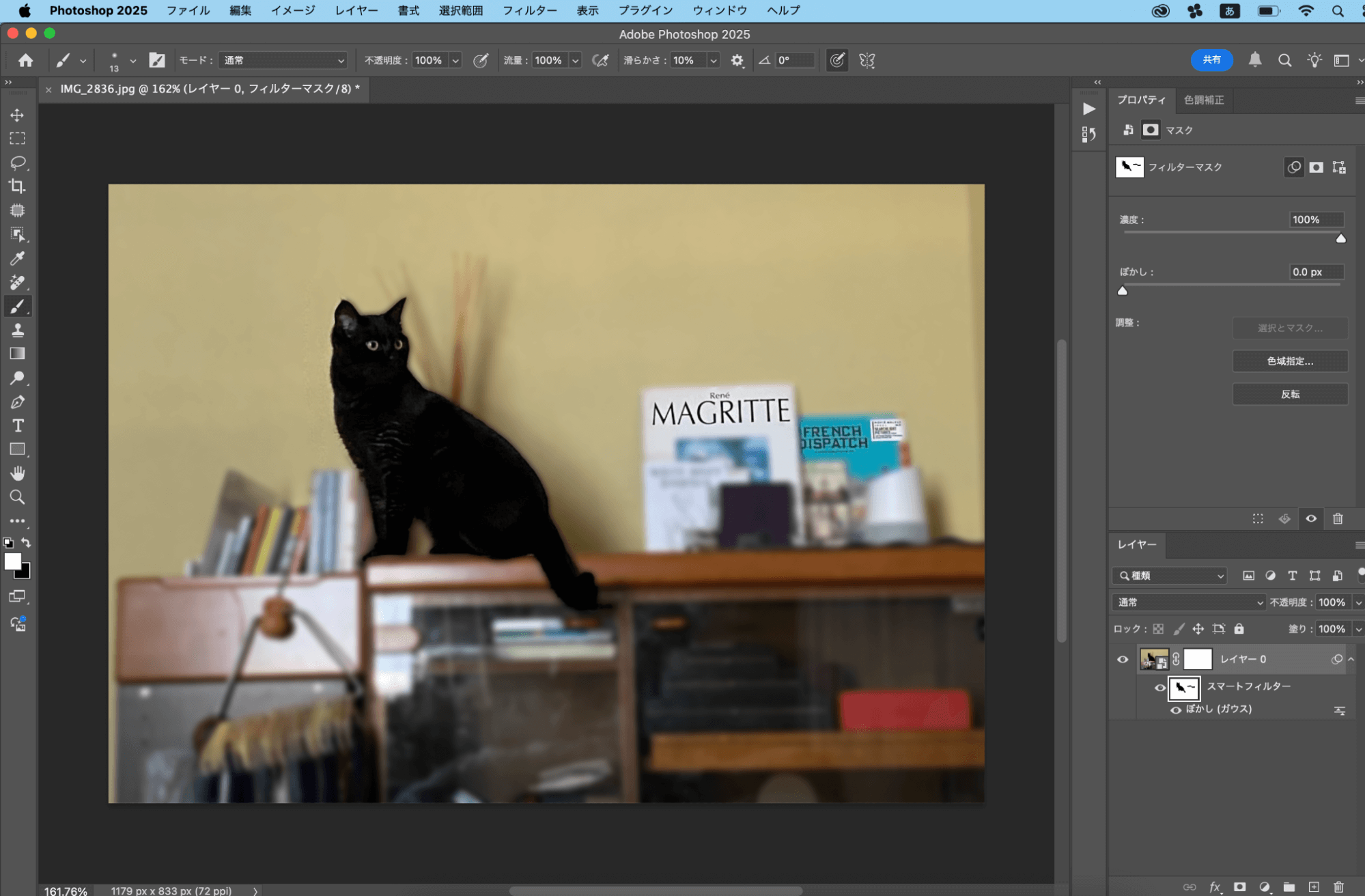Open the brush モード dropdown
Screen dimensions: 1365x896
pos(283,60)
